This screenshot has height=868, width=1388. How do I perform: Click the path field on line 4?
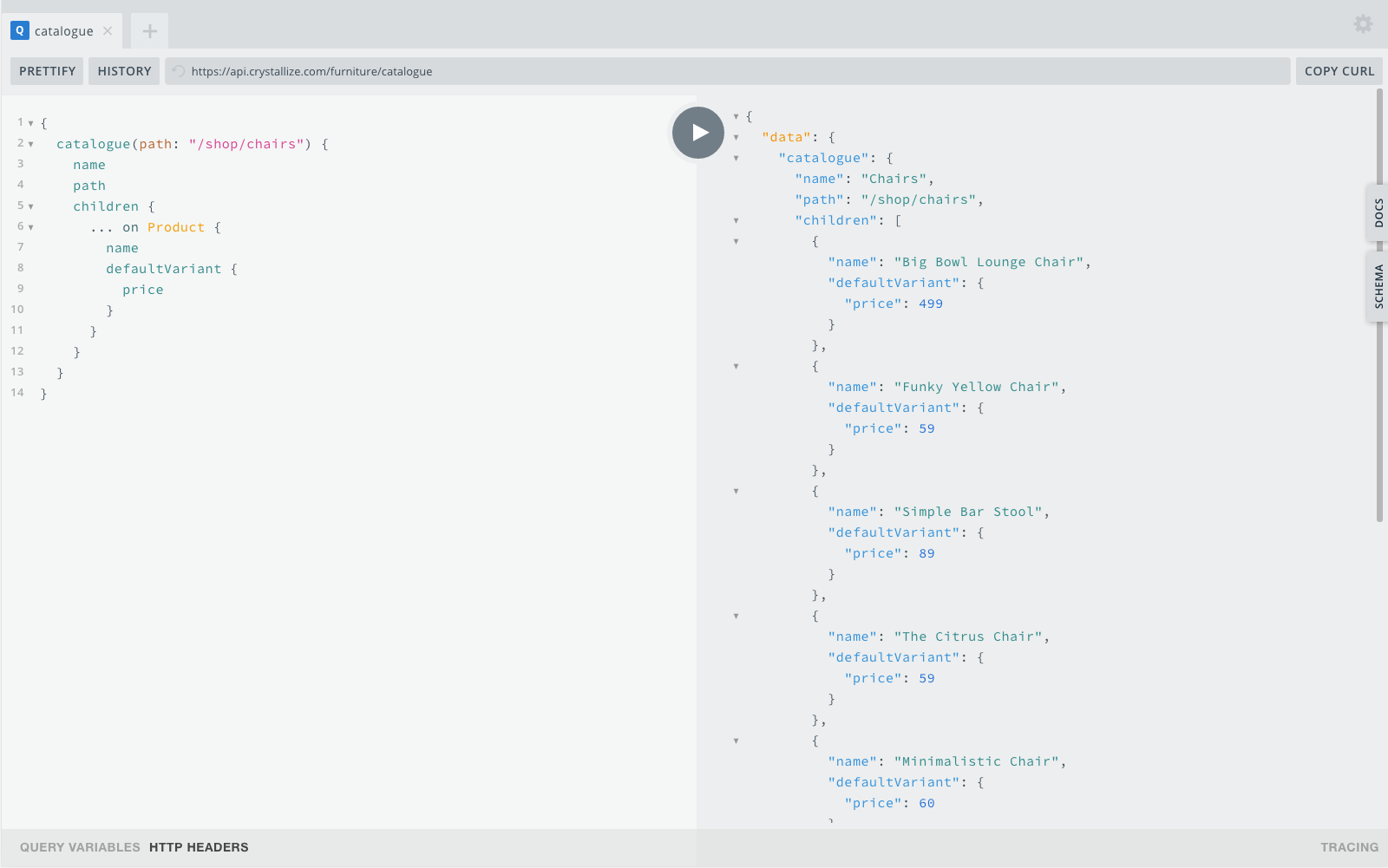89,186
